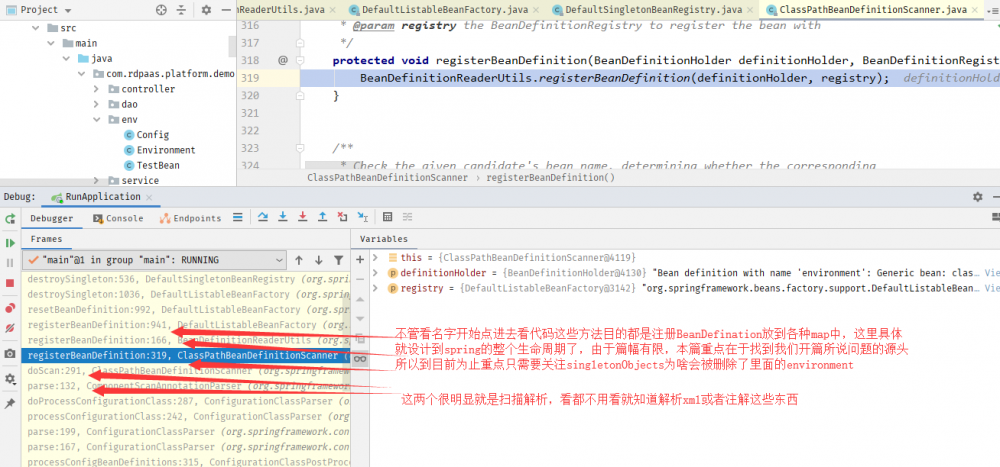Drop Frame icon in debugger toolbar
This screenshot has width=1000, height=467.
[x=342, y=217]
